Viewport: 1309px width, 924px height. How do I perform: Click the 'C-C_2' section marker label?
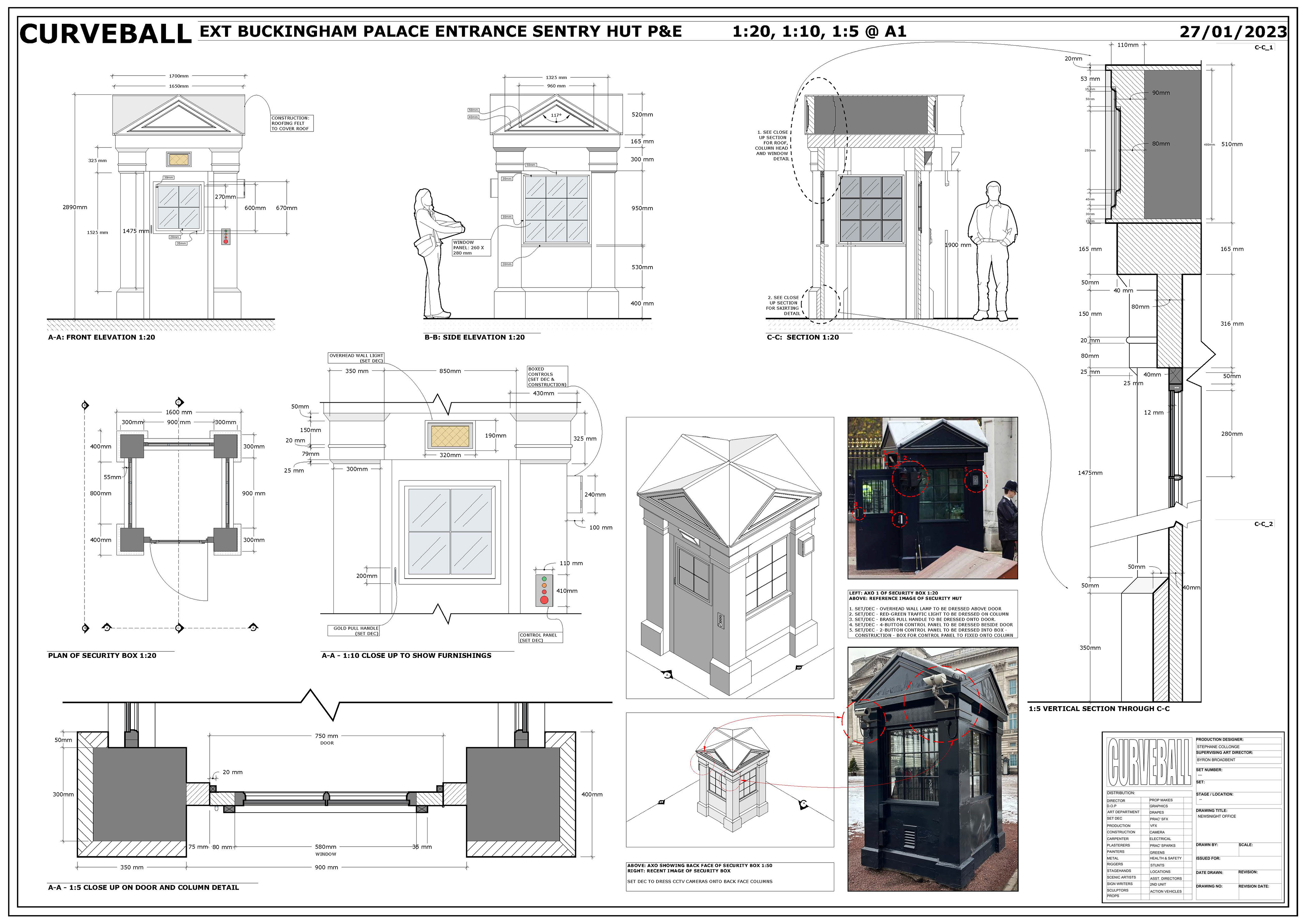pos(1263,524)
